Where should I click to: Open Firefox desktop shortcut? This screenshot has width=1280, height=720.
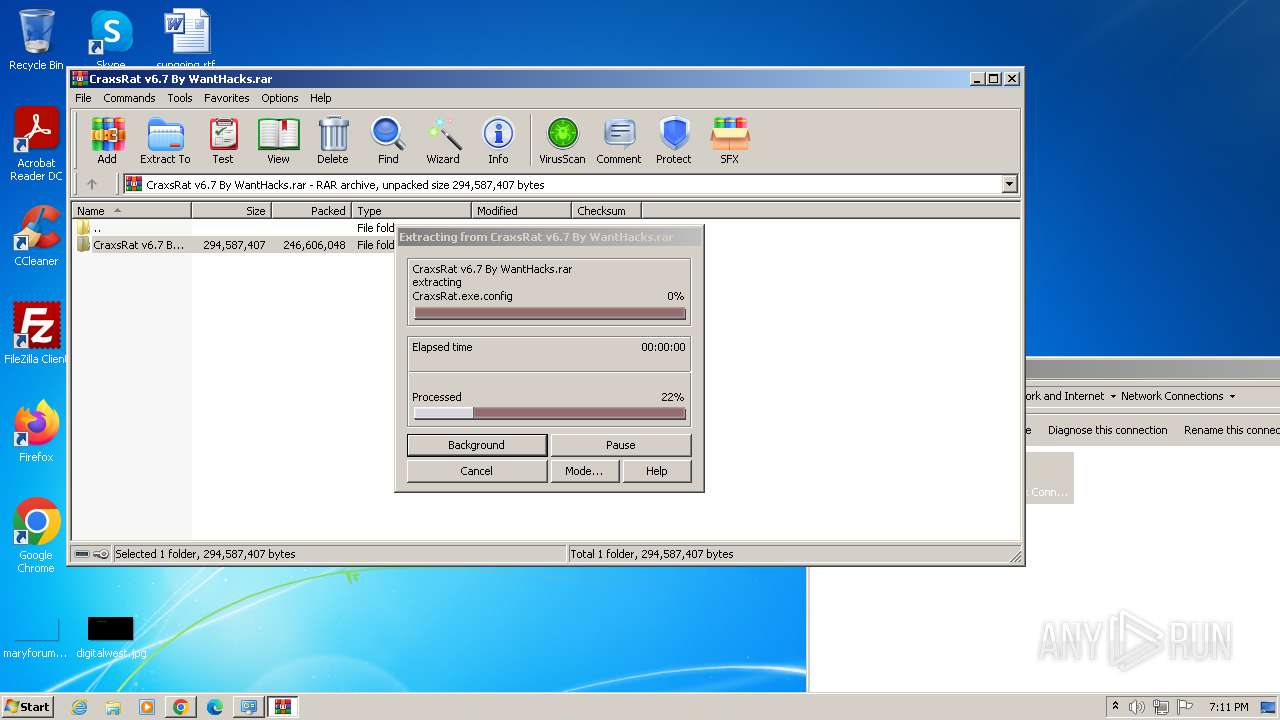(36, 432)
